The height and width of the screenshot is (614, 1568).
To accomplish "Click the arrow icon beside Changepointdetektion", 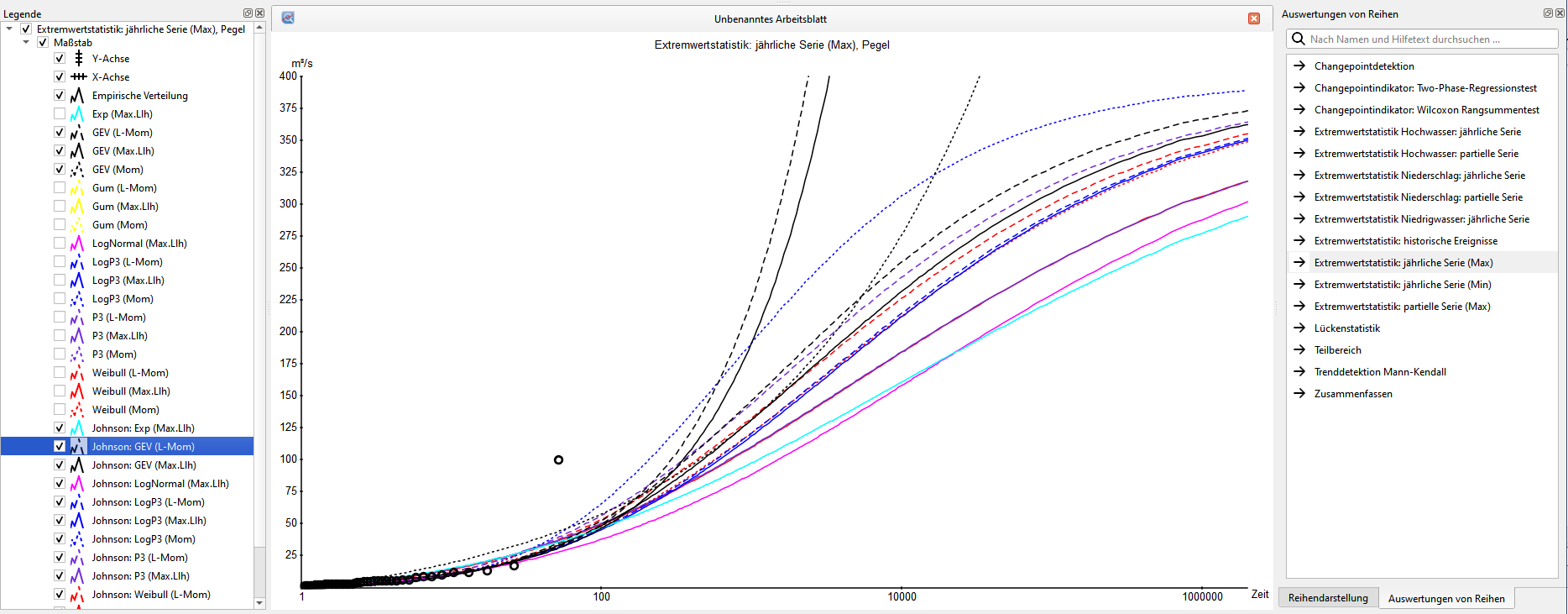I will click(1299, 66).
